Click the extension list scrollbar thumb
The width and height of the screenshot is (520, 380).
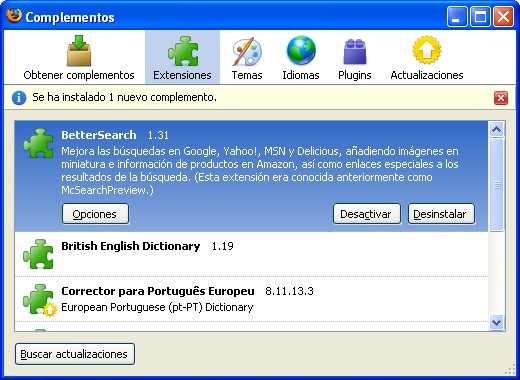tap(497, 185)
